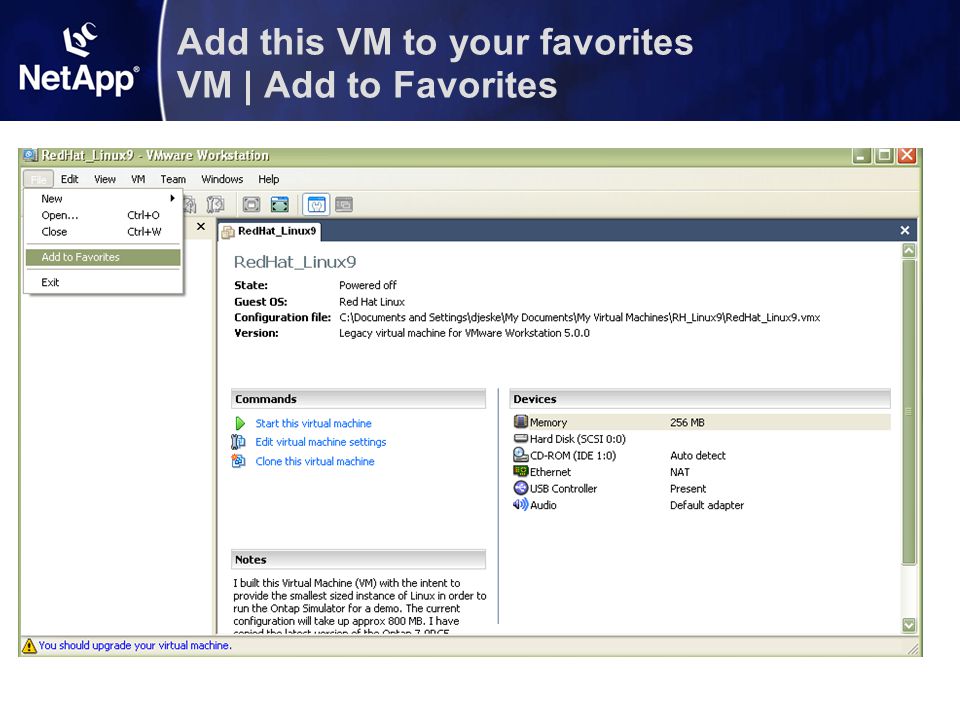The image size is (960, 720).
Task: Click Start this virtual machine link
Action: click(313, 423)
